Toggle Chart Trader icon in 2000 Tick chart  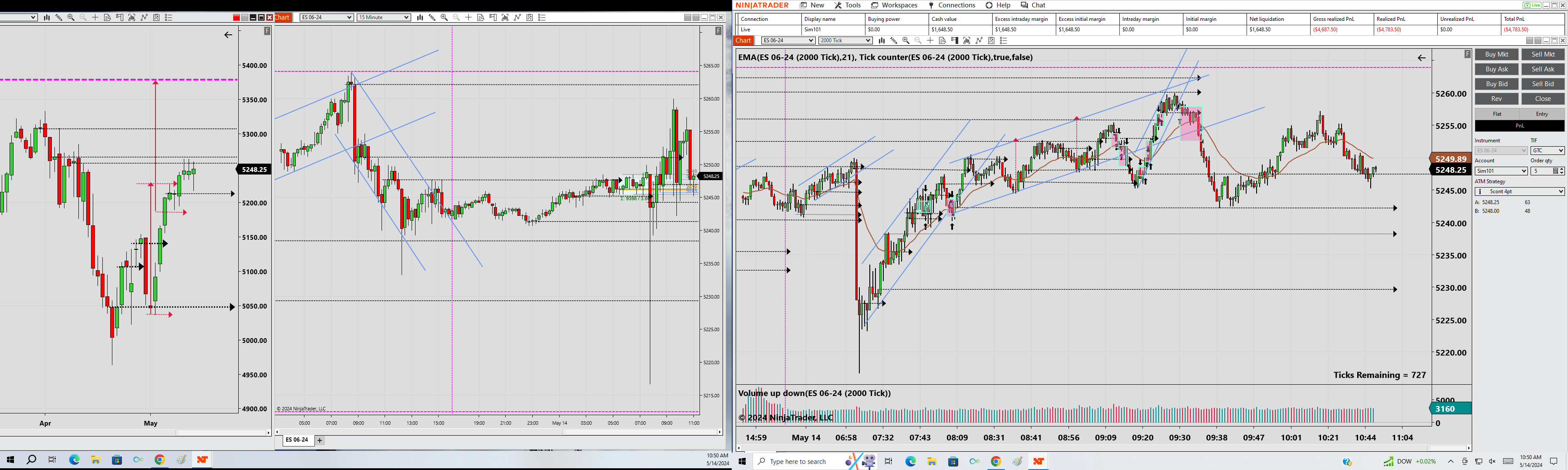[954, 41]
